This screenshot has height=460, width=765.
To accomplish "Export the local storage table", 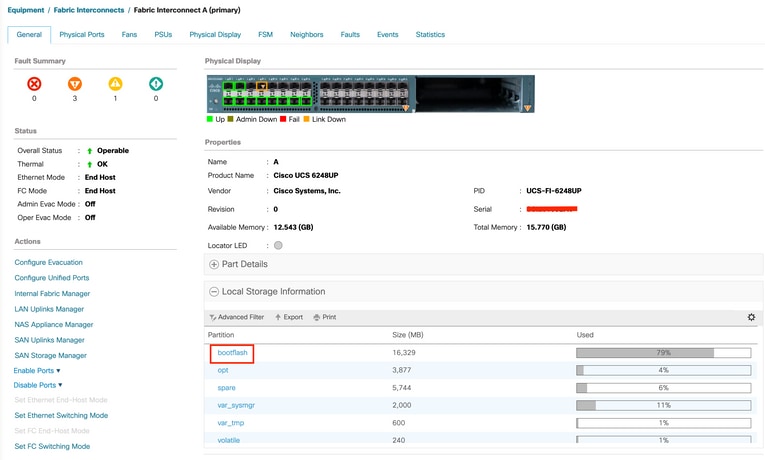I will click(289, 317).
